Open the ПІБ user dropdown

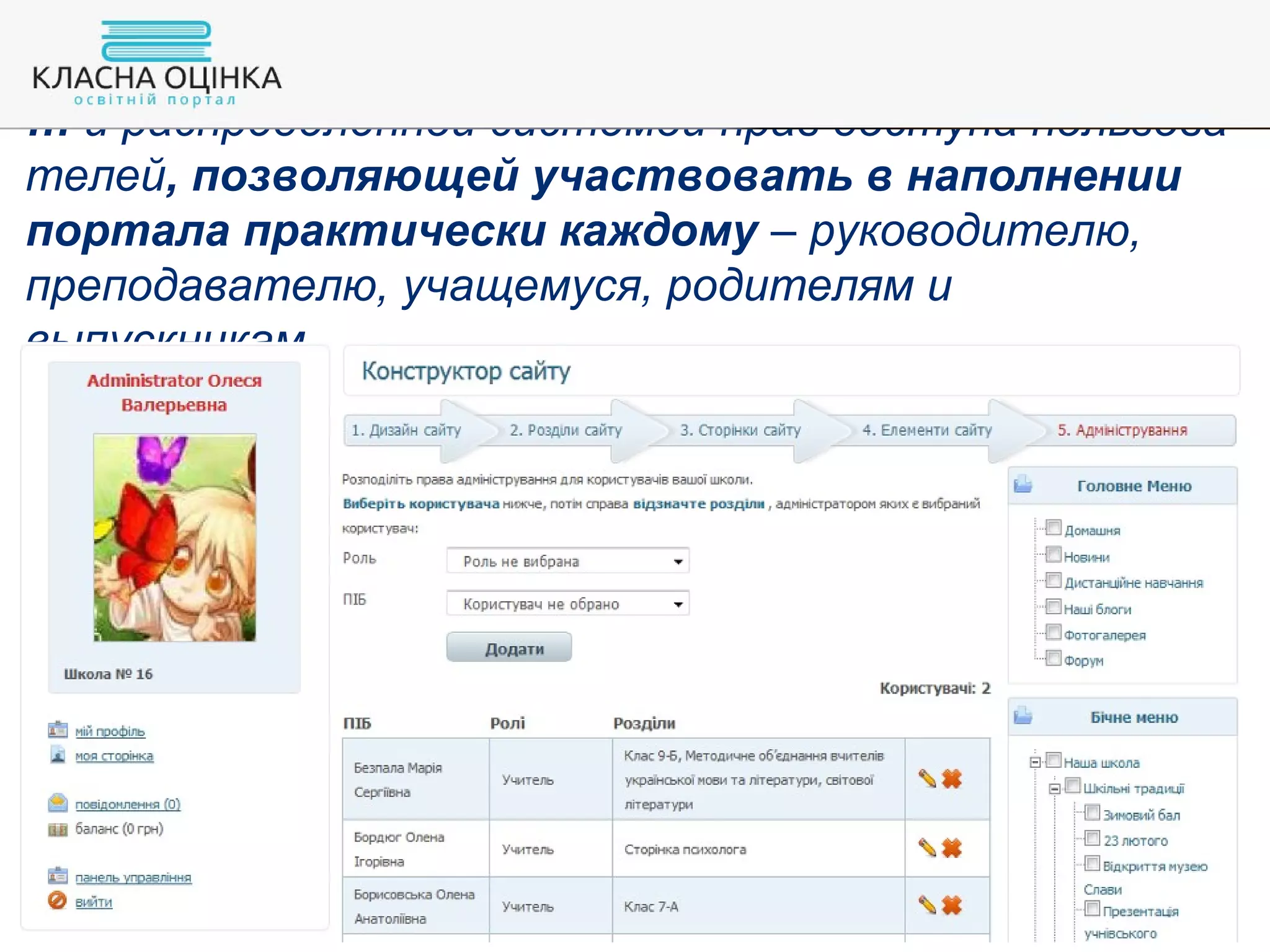pyautogui.click(x=567, y=604)
